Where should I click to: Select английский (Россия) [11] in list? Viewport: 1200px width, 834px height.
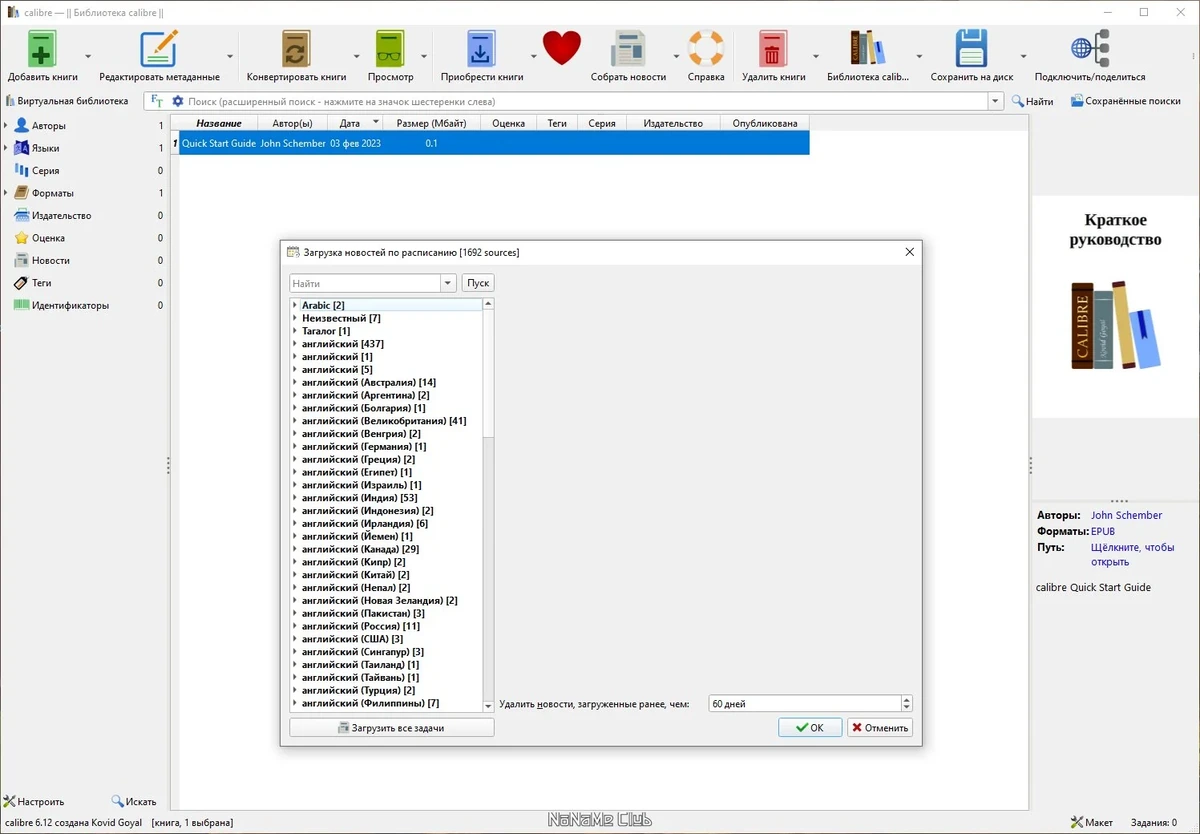pos(361,626)
